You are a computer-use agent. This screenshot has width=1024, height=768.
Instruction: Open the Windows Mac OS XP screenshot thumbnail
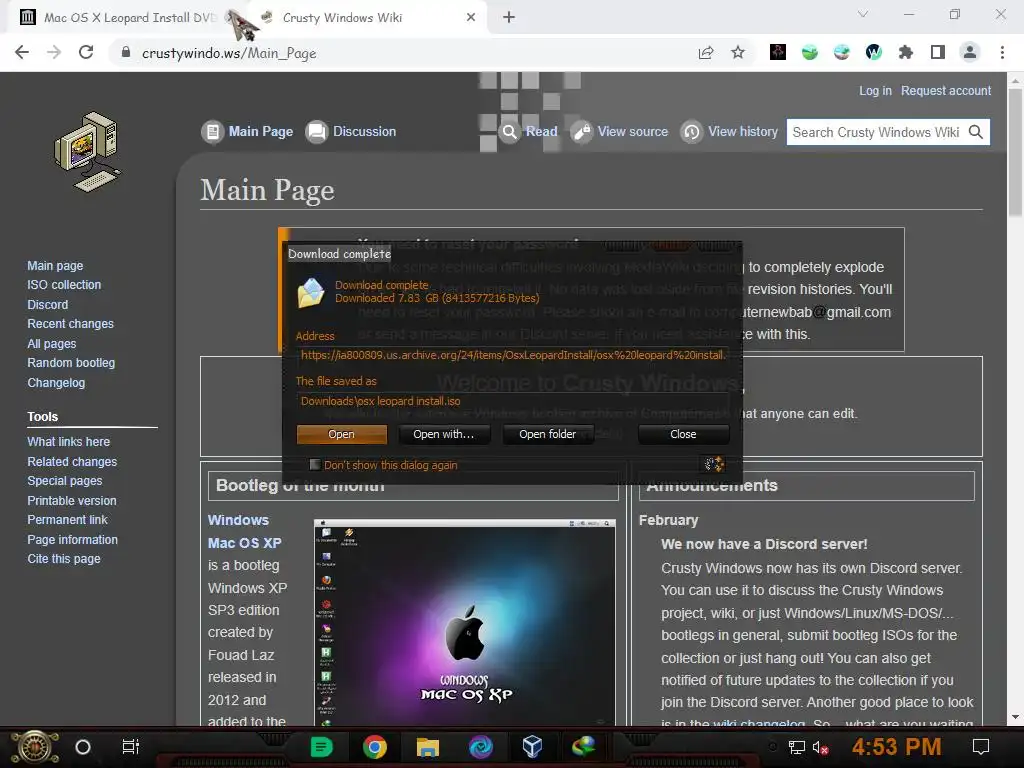pyautogui.click(x=464, y=622)
